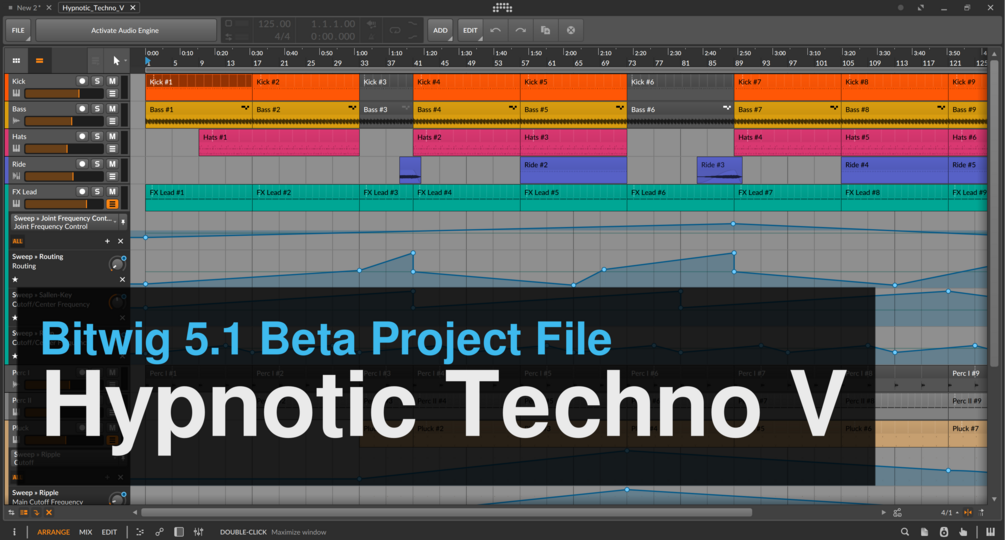
Task: Solo the Bass track
Action: pyautogui.click(x=97, y=109)
